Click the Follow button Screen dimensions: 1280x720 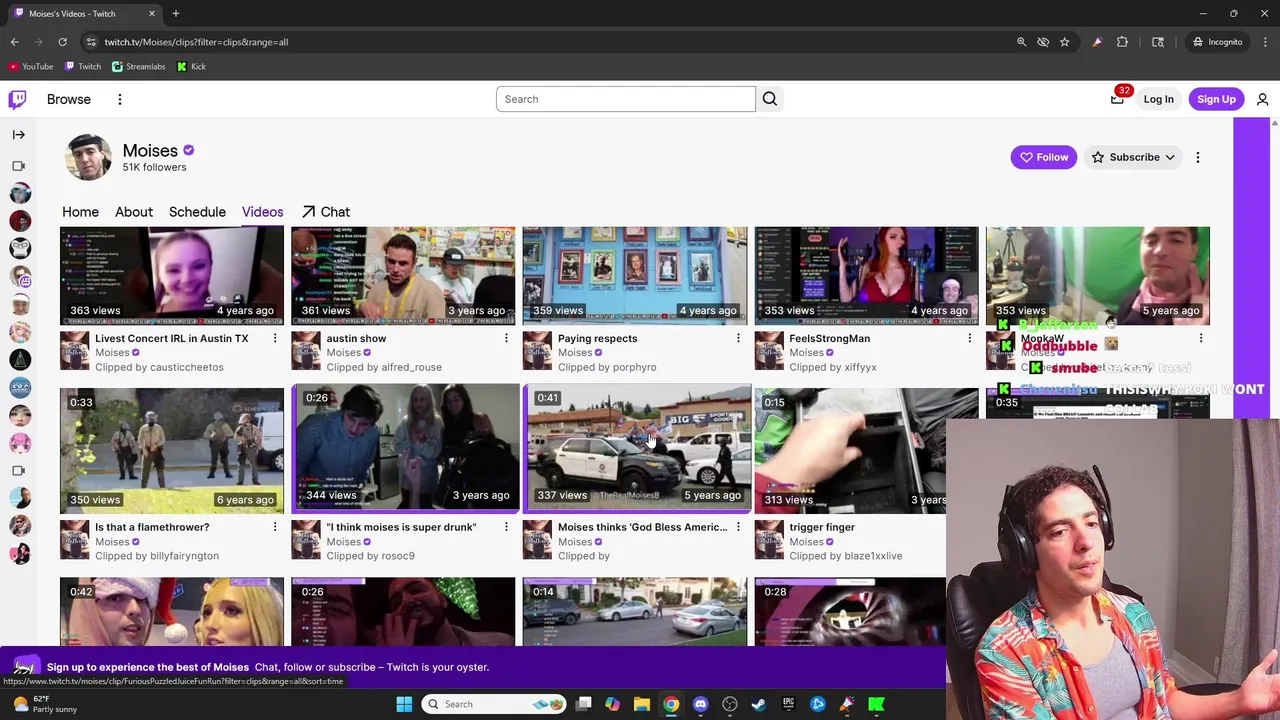point(1043,157)
